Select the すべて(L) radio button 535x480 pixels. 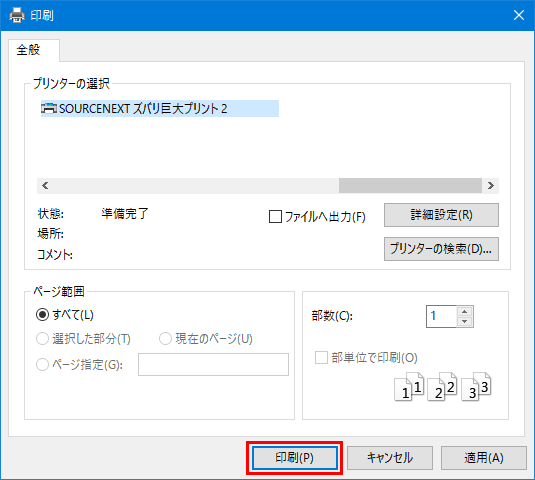coord(42,315)
